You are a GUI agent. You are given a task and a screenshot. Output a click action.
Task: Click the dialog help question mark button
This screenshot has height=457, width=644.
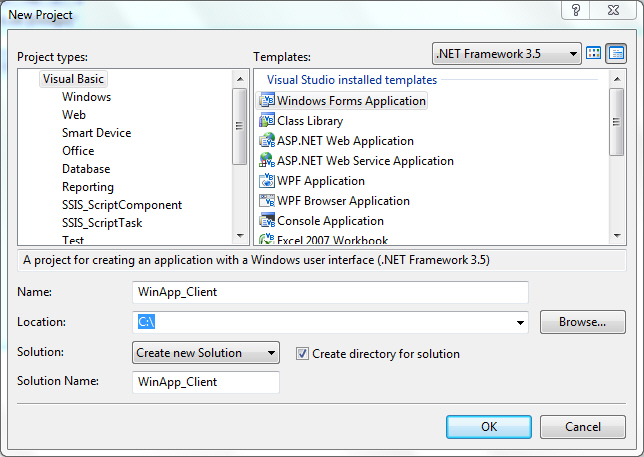point(575,10)
